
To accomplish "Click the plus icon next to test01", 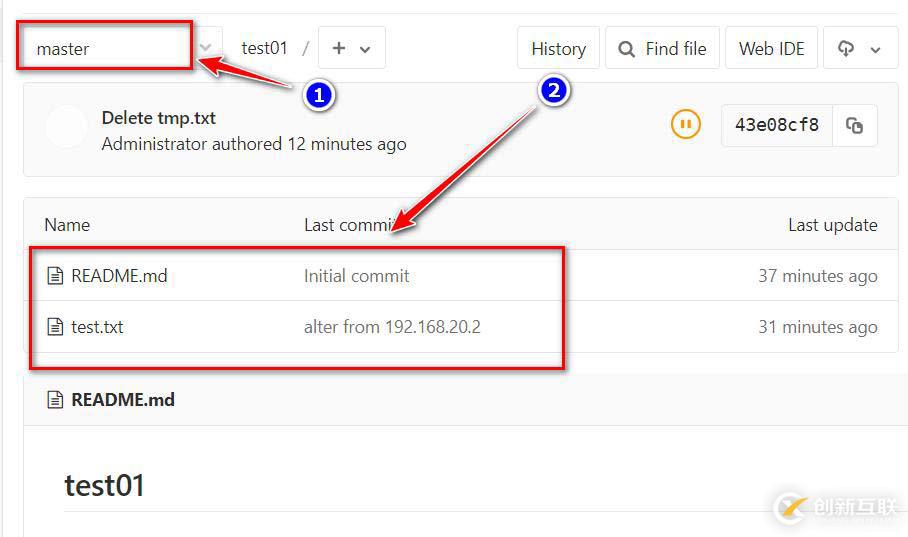I will point(339,48).
